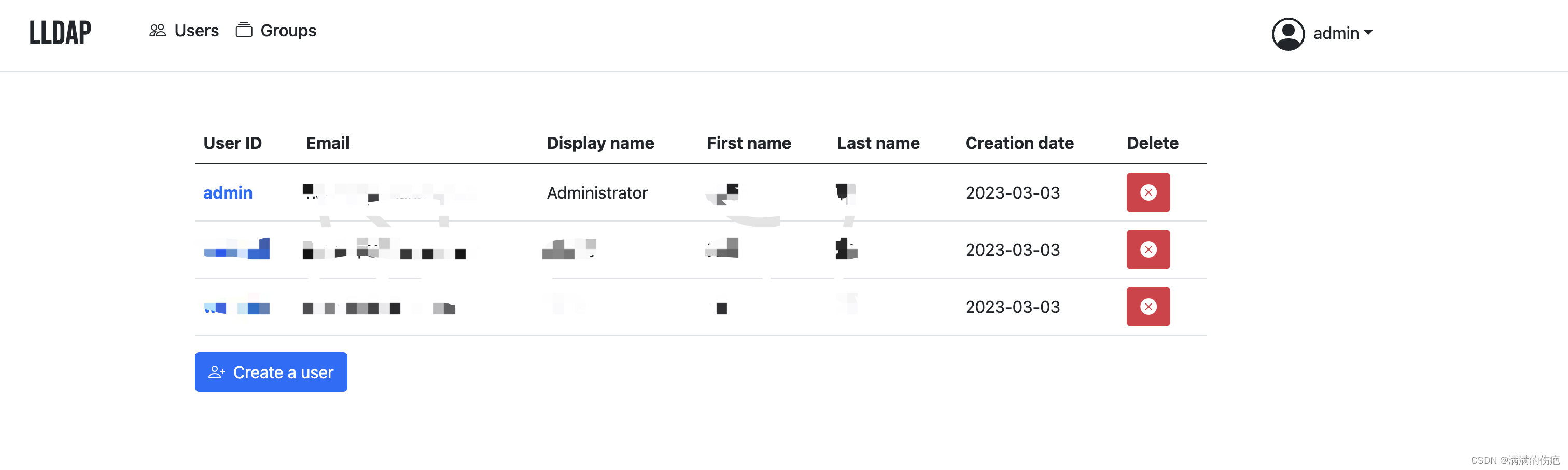
Task: Click the User ID column header
Action: pos(233,143)
